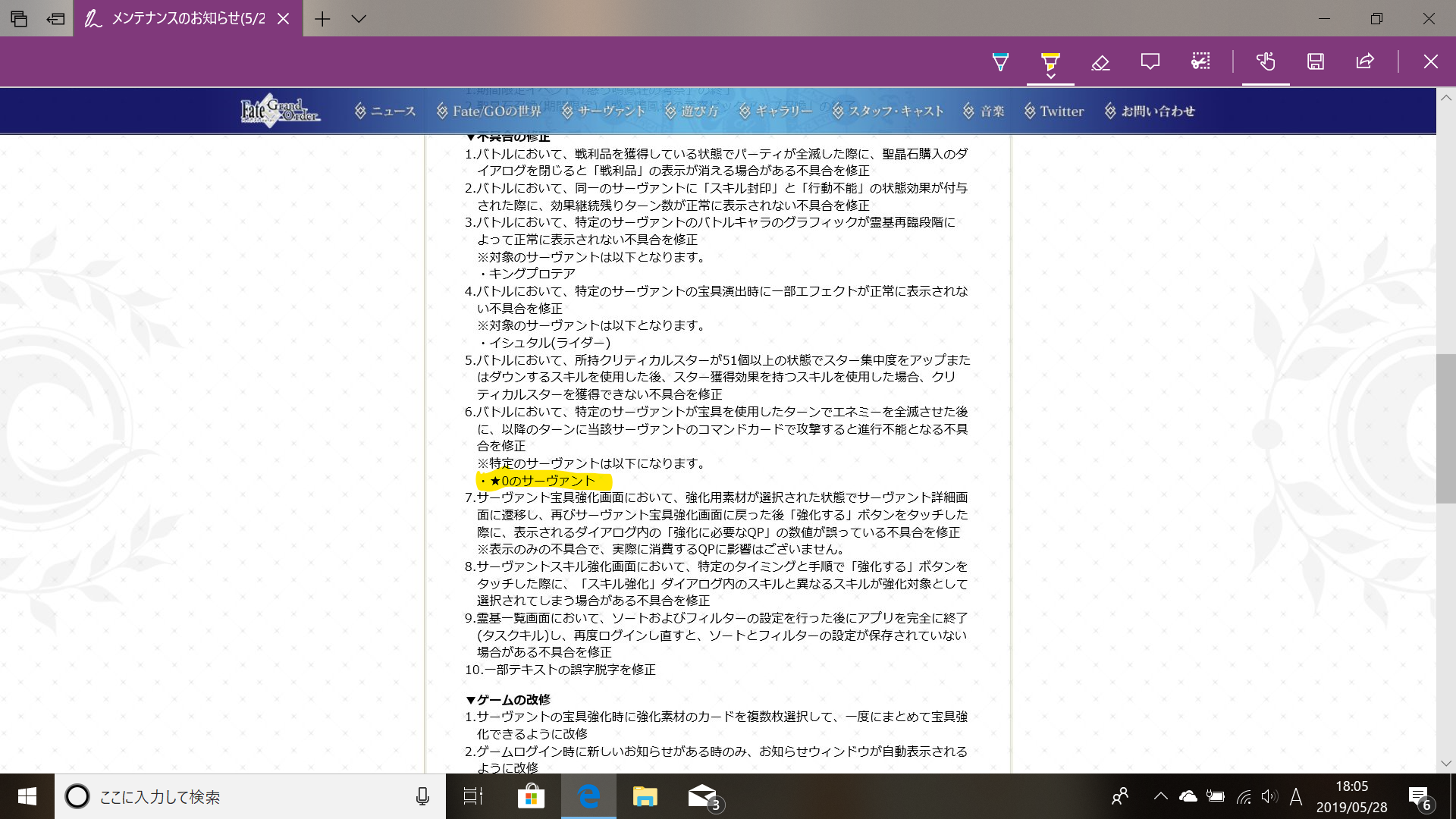The height and width of the screenshot is (819, 1456).
Task: Open the お問い合わせ navigation link
Action: [1150, 111]
